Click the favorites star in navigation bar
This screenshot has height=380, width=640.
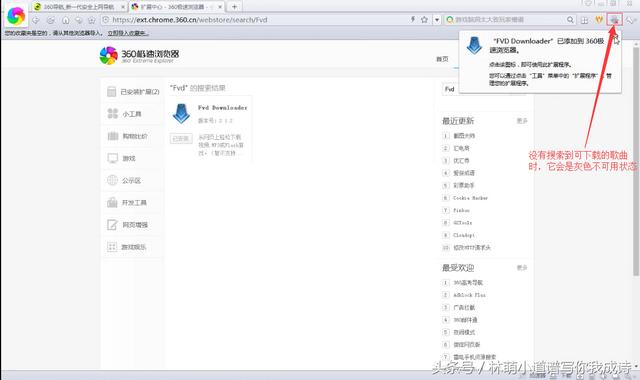pos(92,20)
